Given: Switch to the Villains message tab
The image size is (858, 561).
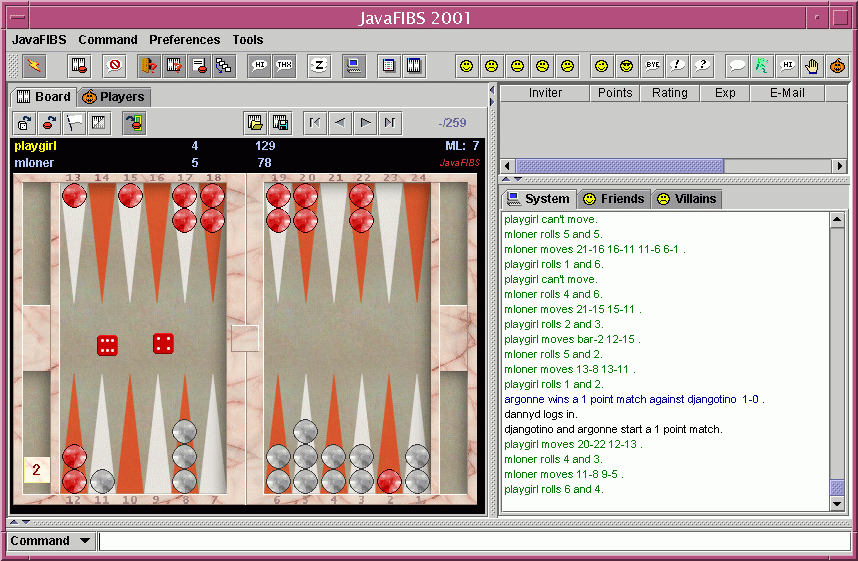Looking at the screenshot, I should 687,199.
